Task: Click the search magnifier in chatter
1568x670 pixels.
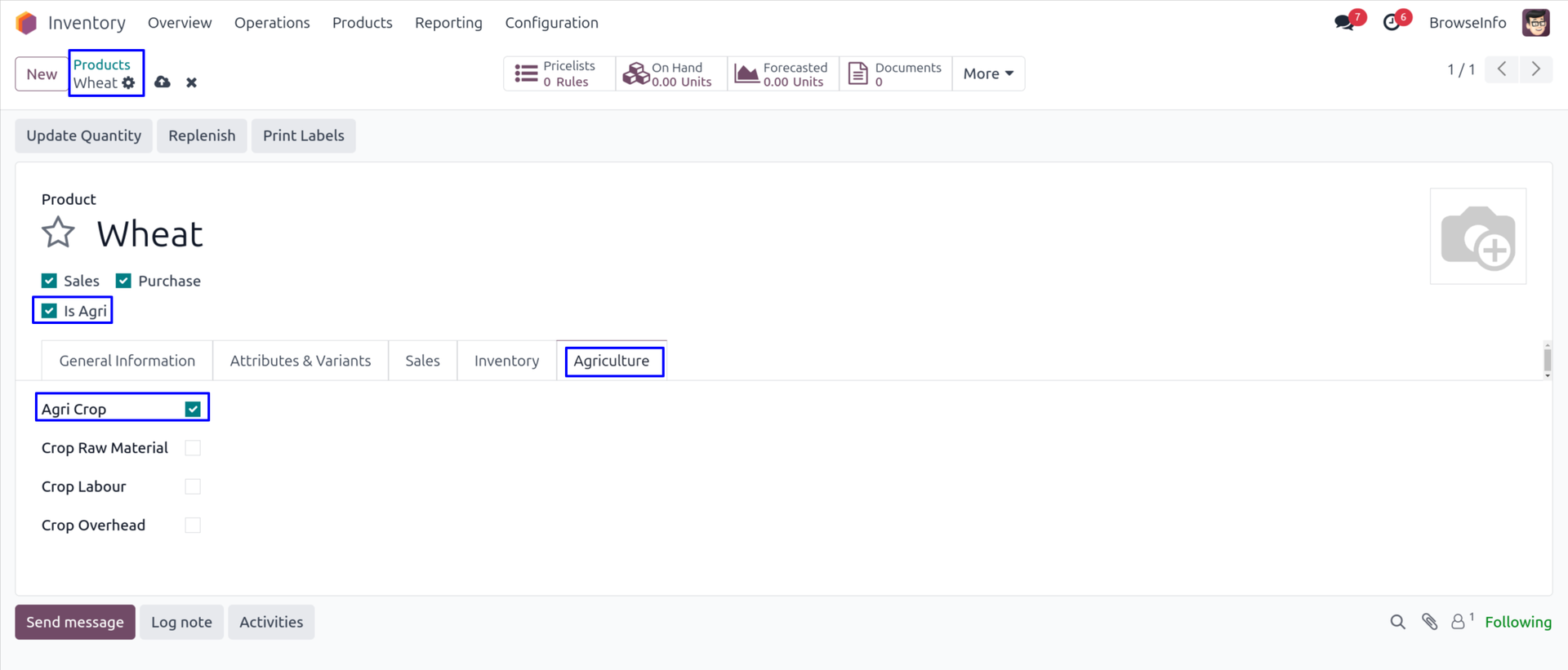Action: pyautogui.click(x=1397, y=622)
